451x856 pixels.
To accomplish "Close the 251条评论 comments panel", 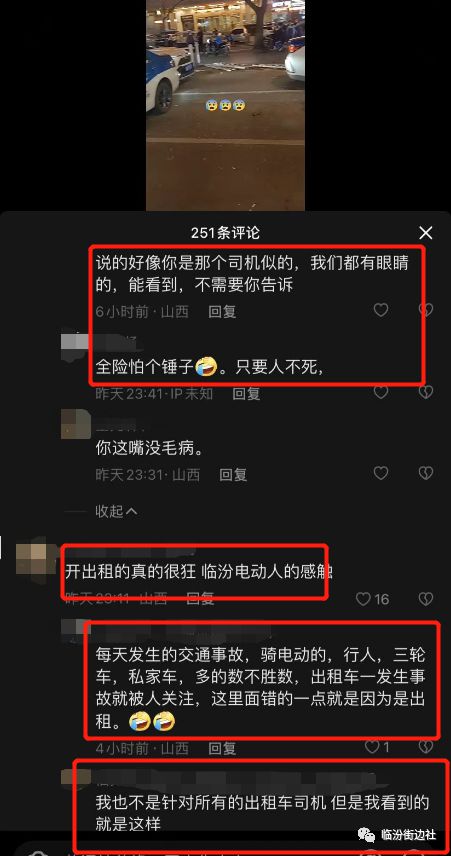I will point(425,234).
